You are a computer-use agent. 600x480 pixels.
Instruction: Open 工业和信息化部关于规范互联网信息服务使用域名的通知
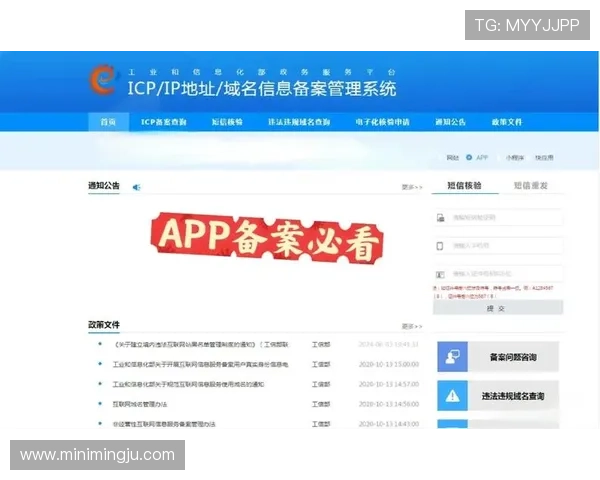pos(188,384)
